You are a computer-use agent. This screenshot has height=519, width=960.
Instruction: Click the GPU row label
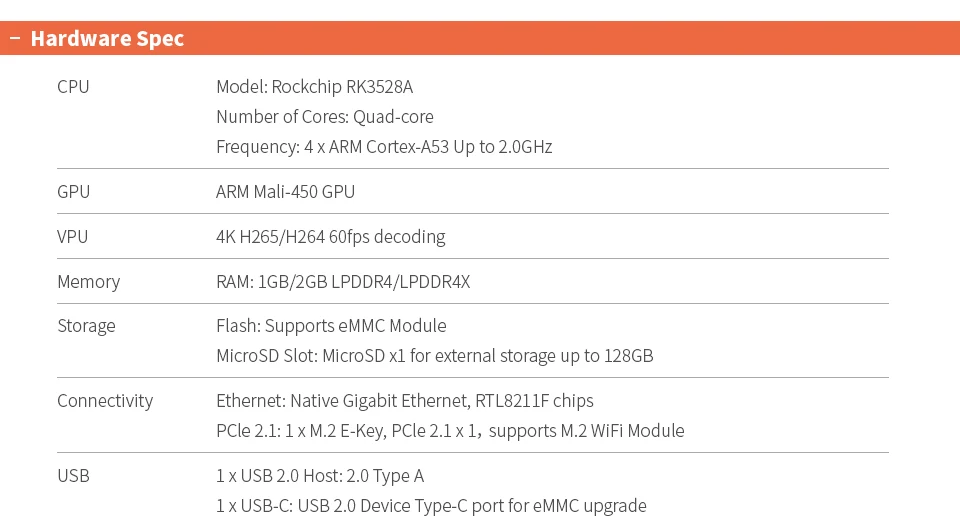click(73, 192)
